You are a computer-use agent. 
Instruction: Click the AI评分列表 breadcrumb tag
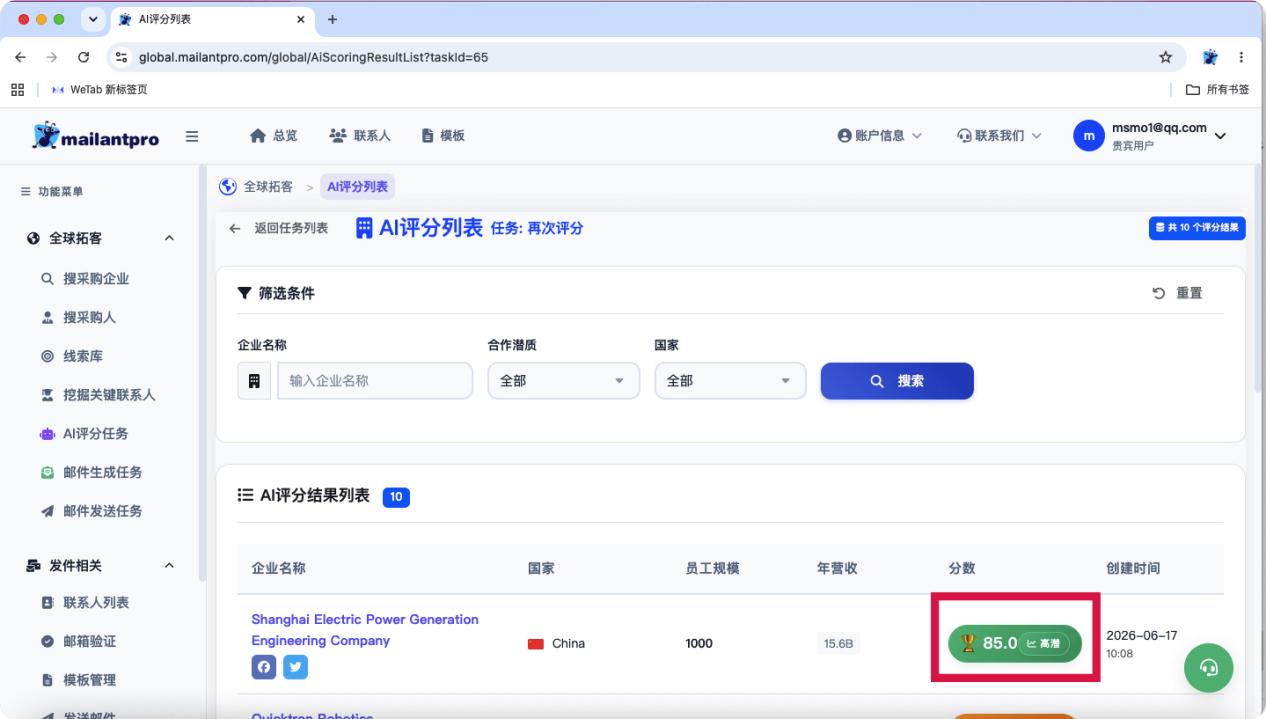click(x=359, y=186)
